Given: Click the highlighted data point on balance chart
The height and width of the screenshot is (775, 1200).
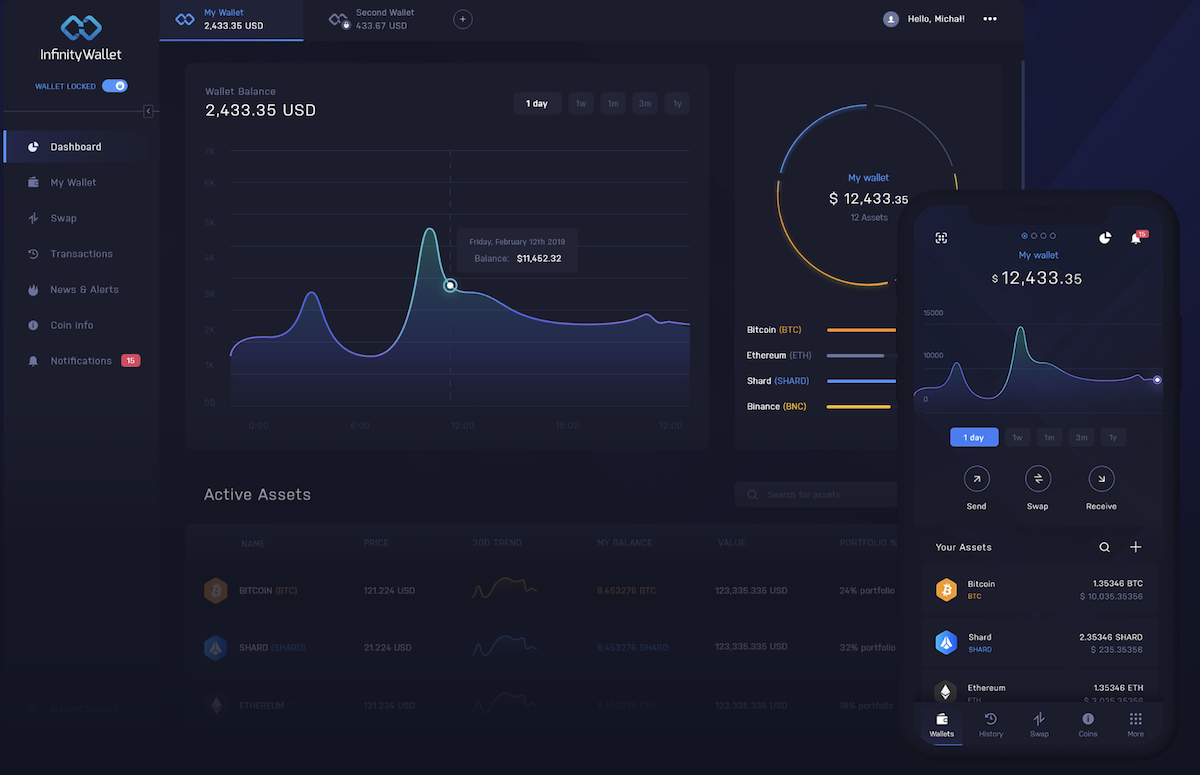Looking at the screenshot, I should click(450, 285).
